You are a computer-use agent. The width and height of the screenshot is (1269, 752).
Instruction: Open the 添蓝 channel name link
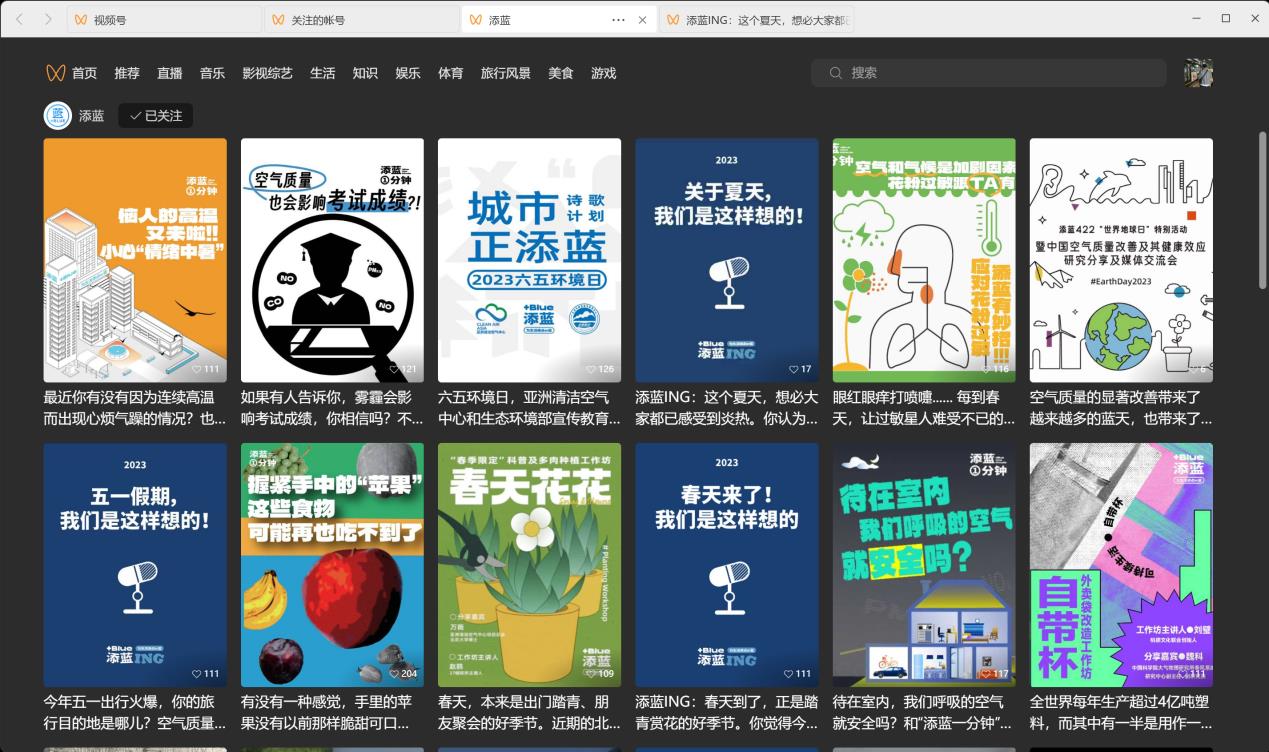pyautogui.click(x=92, y=116)
